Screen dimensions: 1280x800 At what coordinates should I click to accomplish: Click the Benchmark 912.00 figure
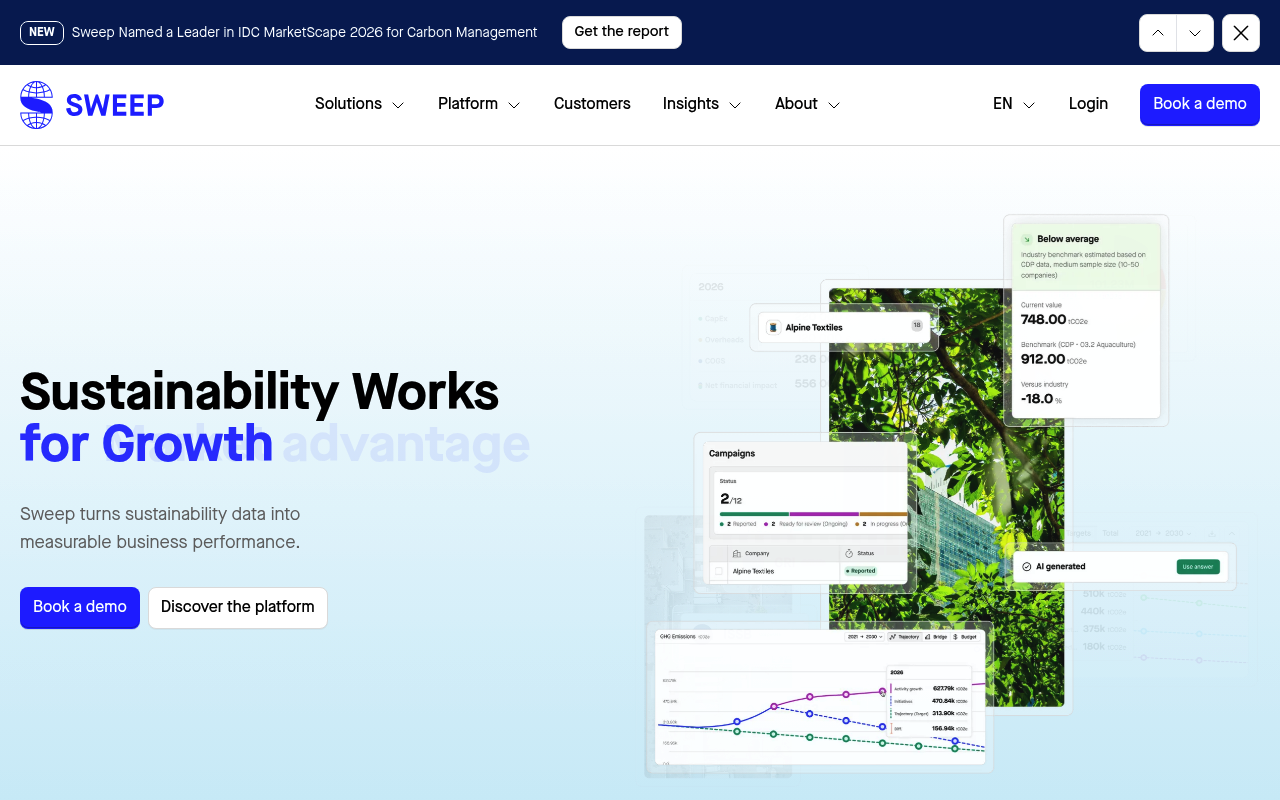[1043, 359]
